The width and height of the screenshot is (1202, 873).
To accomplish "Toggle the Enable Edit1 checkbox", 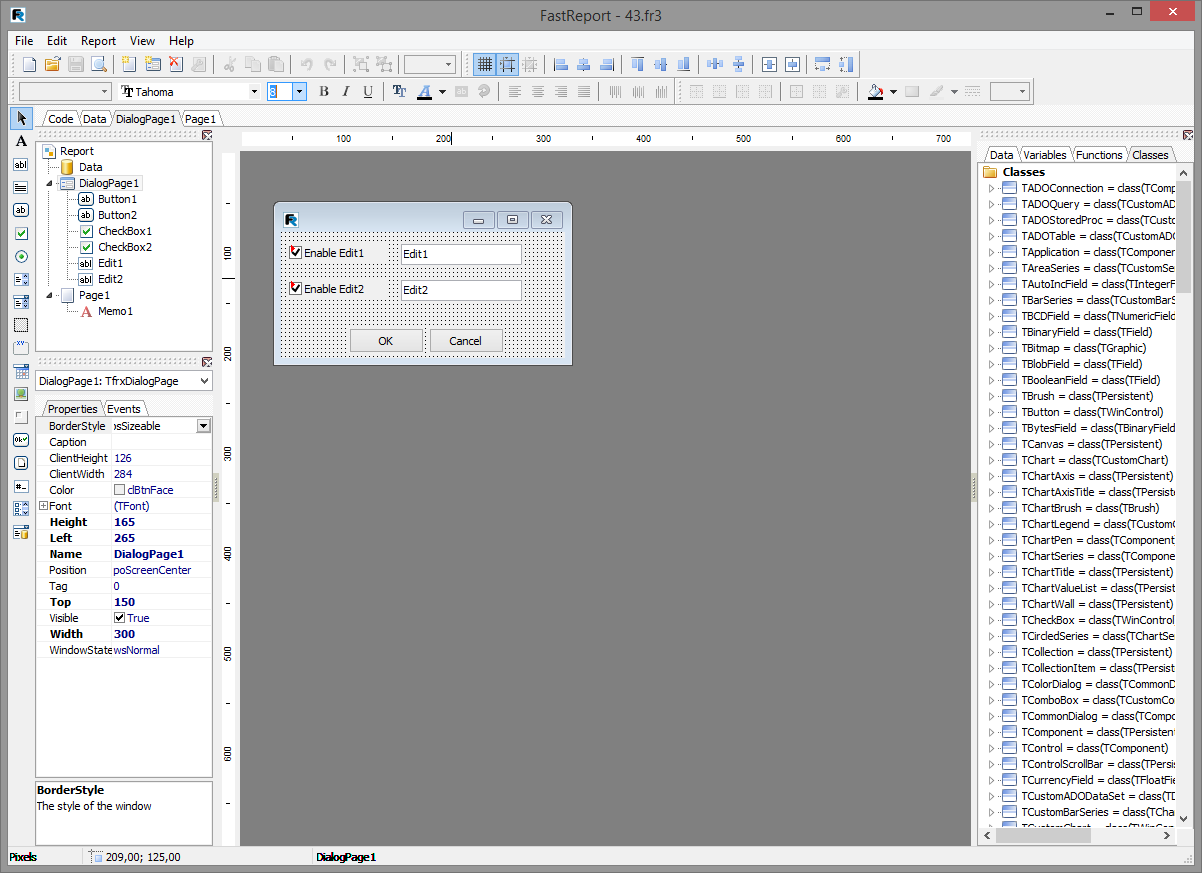I will coord(295,253).
